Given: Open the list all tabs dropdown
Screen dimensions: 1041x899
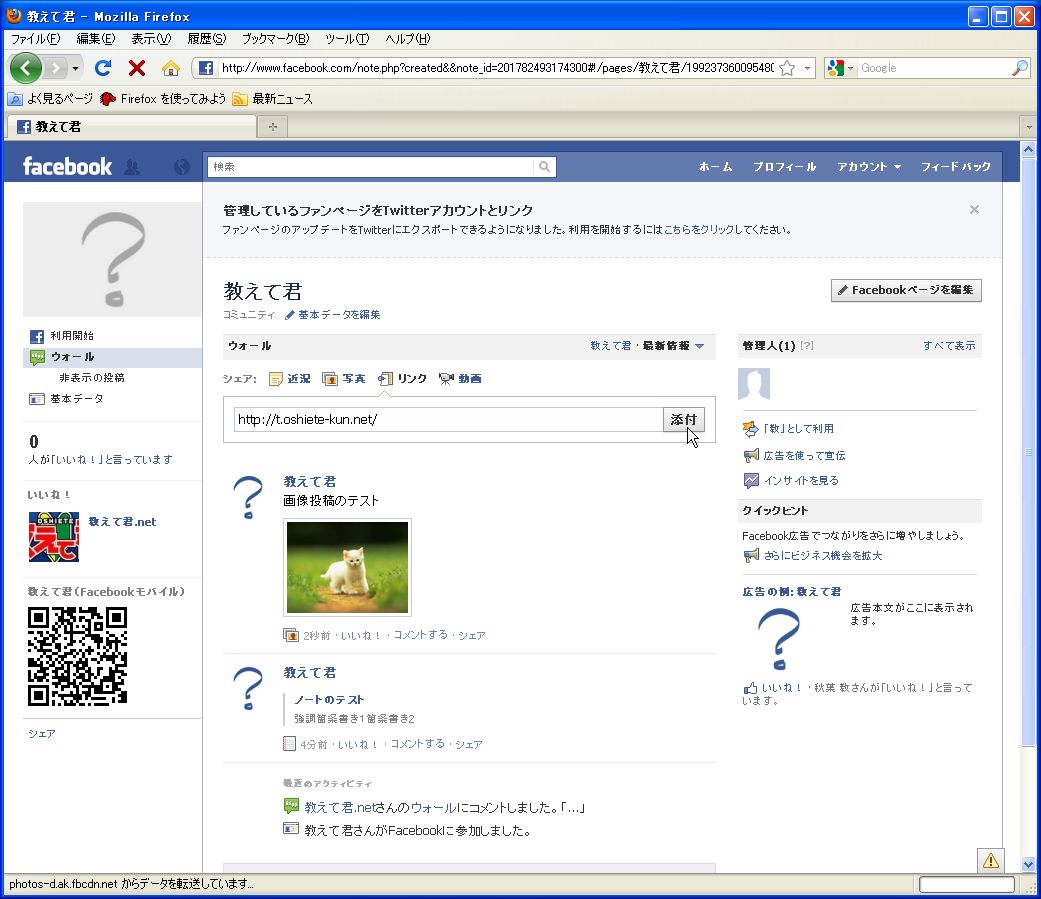Looking at the screenshot, I should (x=1028, y=126).
